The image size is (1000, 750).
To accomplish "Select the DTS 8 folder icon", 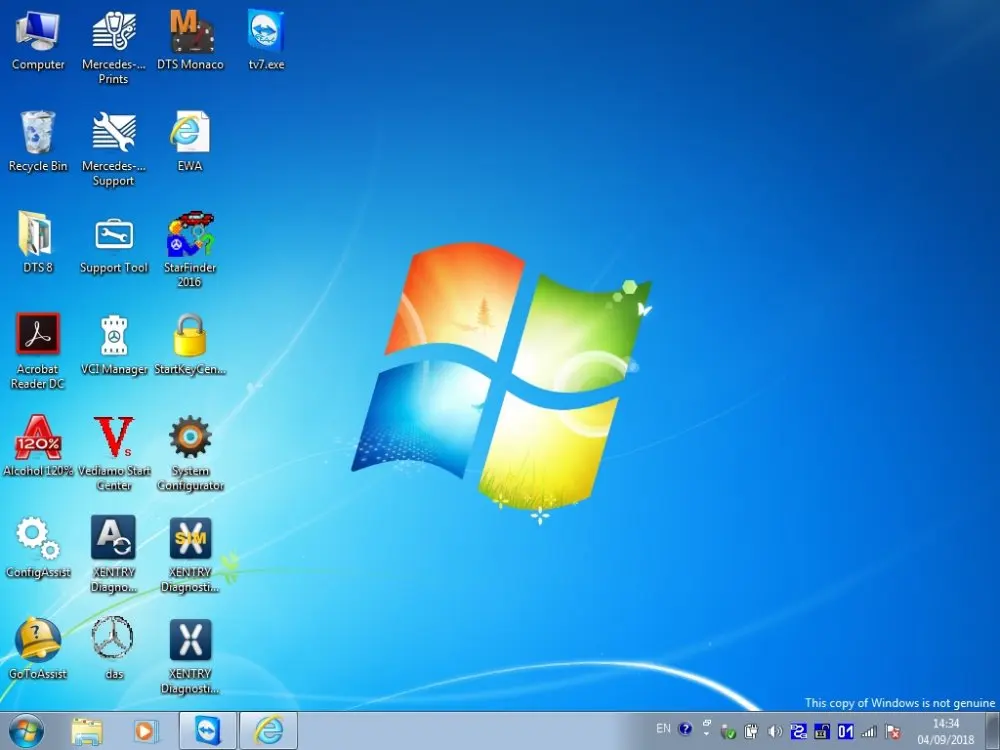I will [38, 243].
